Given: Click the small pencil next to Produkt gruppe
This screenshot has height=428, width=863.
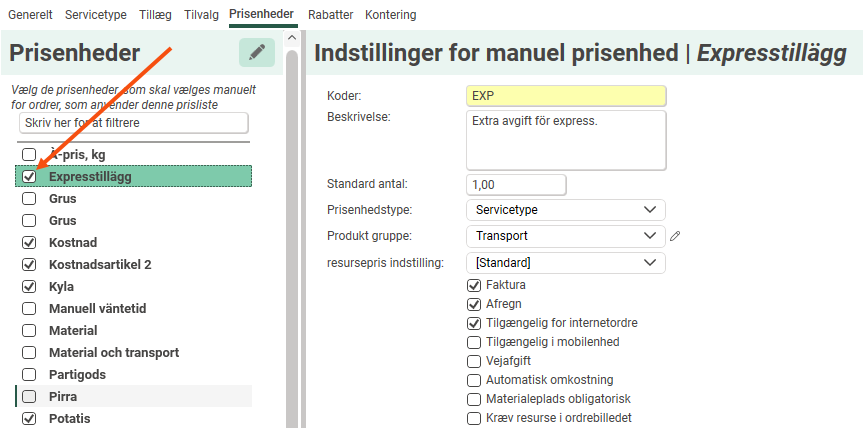Looking at the screenshot, I should (x=675, y=236).
